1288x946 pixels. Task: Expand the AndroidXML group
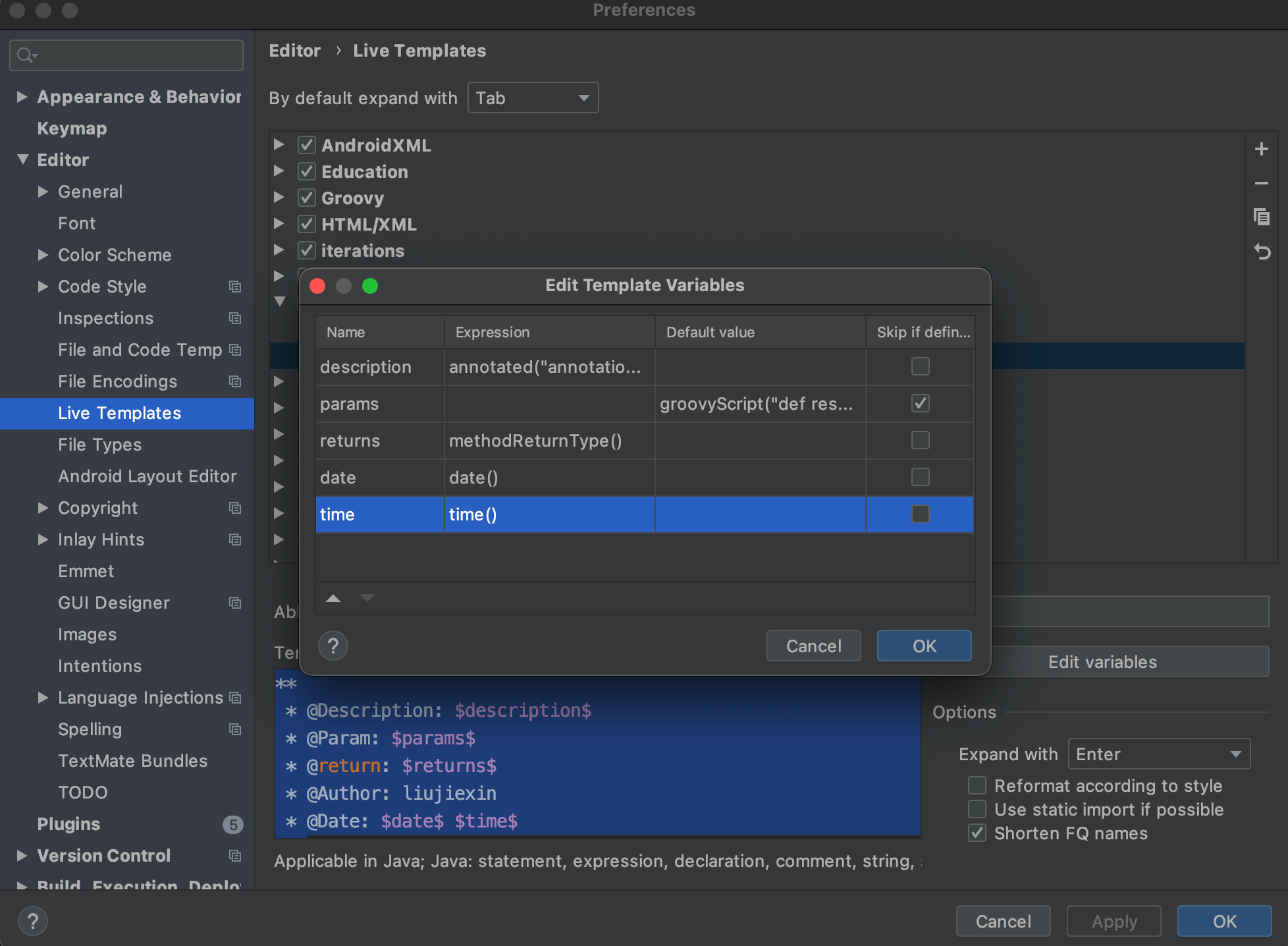point(279,144)
